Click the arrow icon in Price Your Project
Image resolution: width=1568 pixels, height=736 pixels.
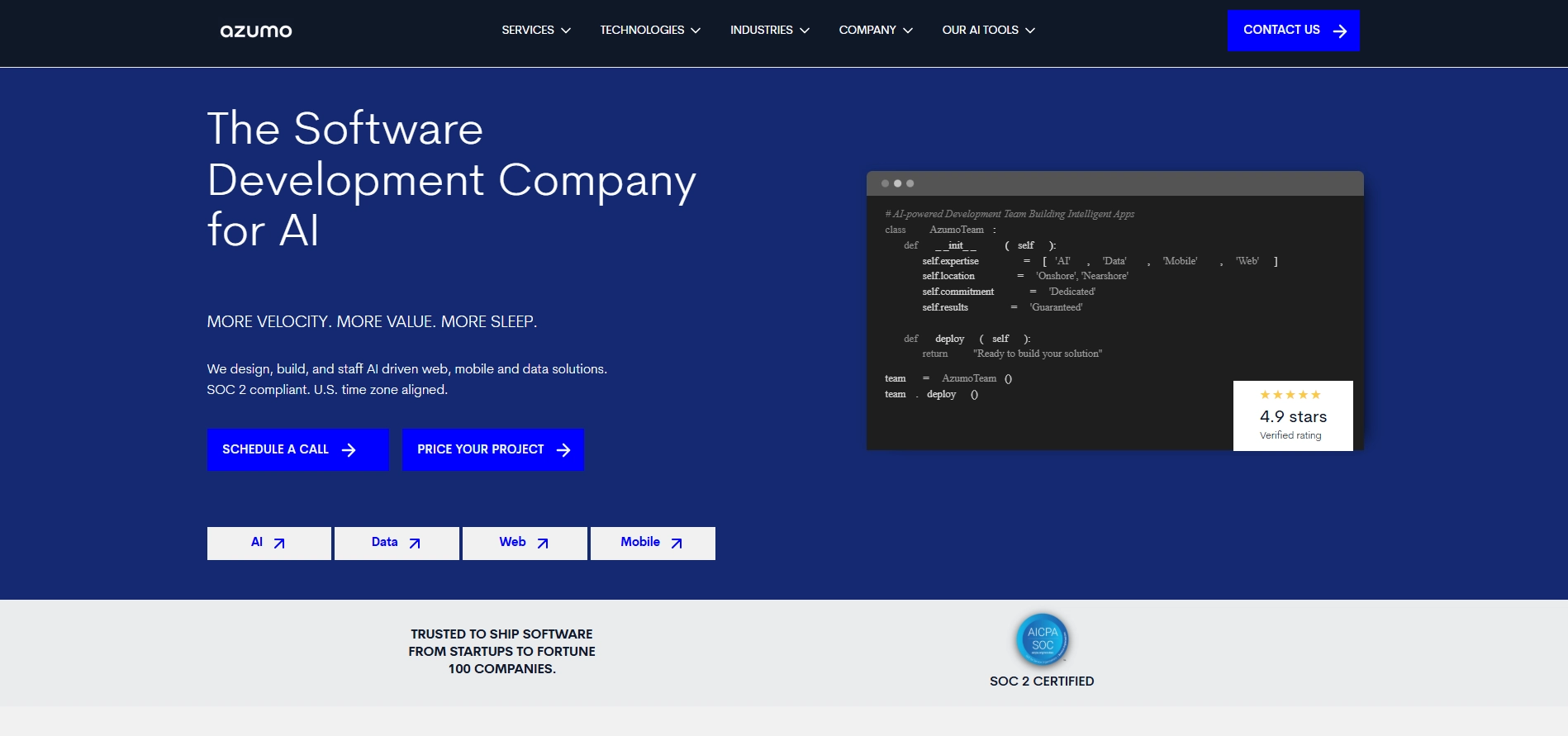coord(563,450)
